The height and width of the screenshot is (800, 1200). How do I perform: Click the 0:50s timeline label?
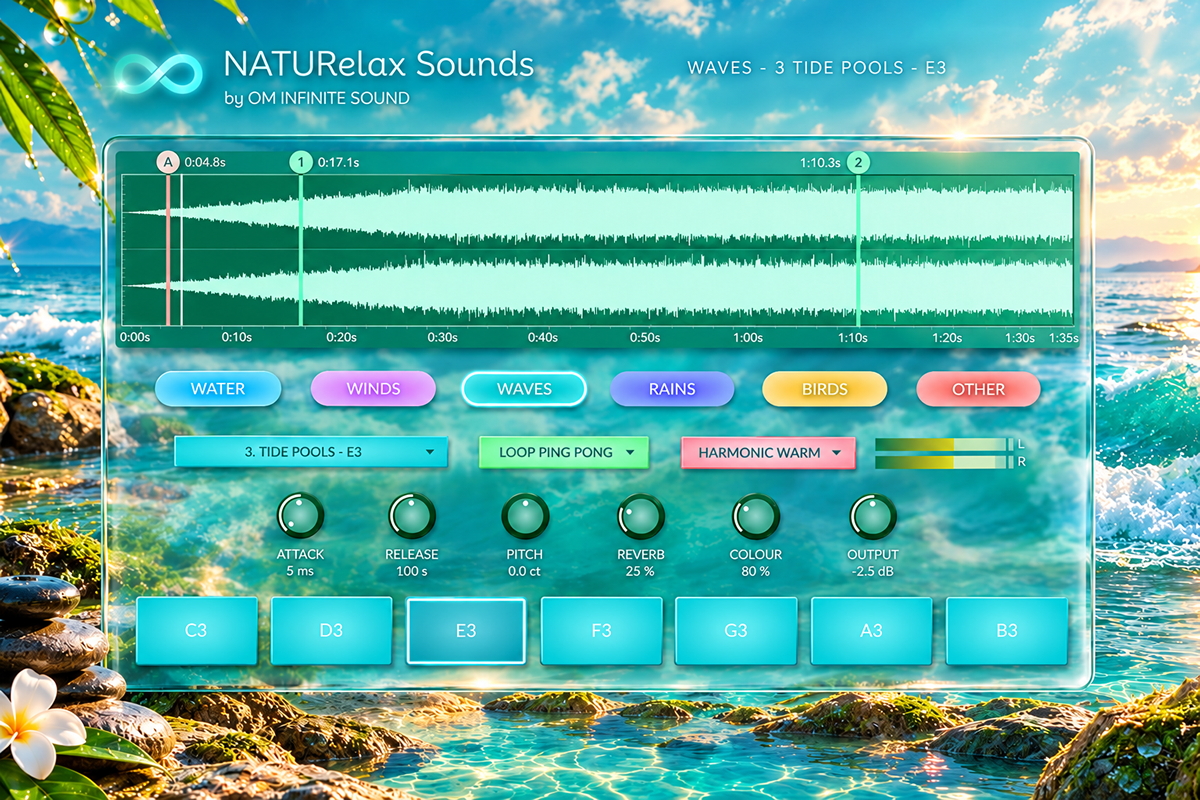[x=645, y=338]
